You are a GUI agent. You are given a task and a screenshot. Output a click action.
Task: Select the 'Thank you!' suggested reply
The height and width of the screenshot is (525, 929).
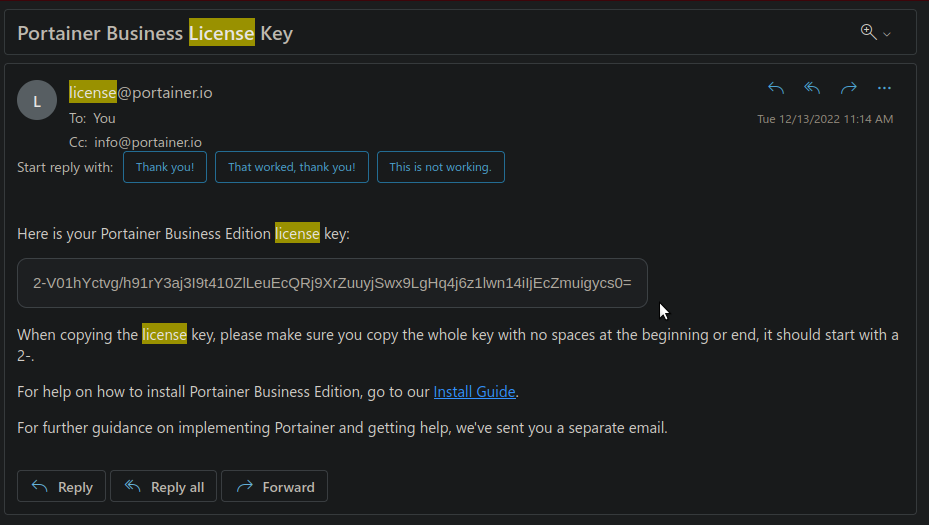[x=165, y=167]
